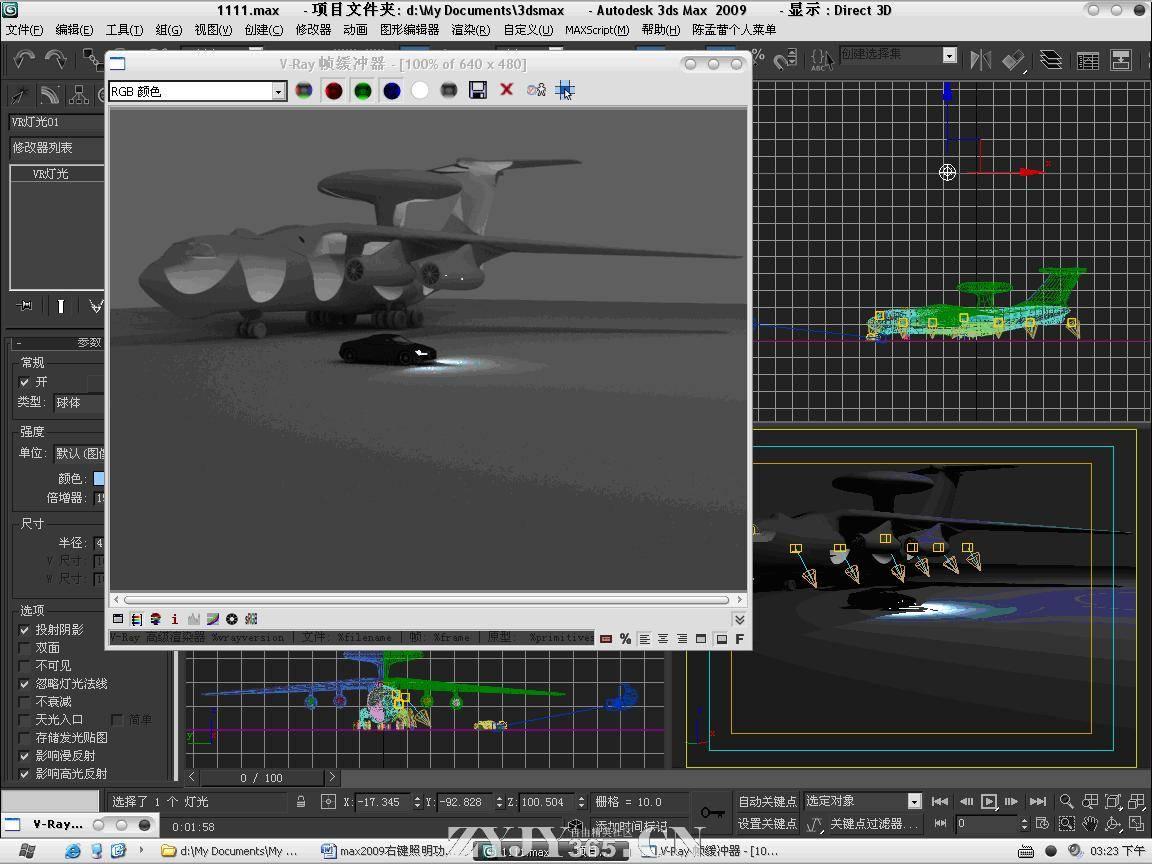This screenshot has width=1152, height=864.
Task: Toggle red channel in V-Ray frame buffer
Action: click(x=334, y=90)
